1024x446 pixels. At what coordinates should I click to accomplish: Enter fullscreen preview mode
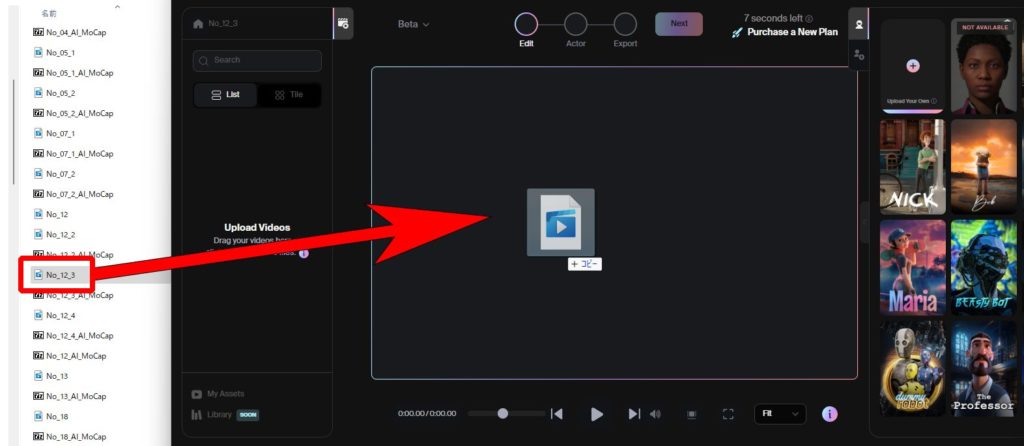click(728, 414)
